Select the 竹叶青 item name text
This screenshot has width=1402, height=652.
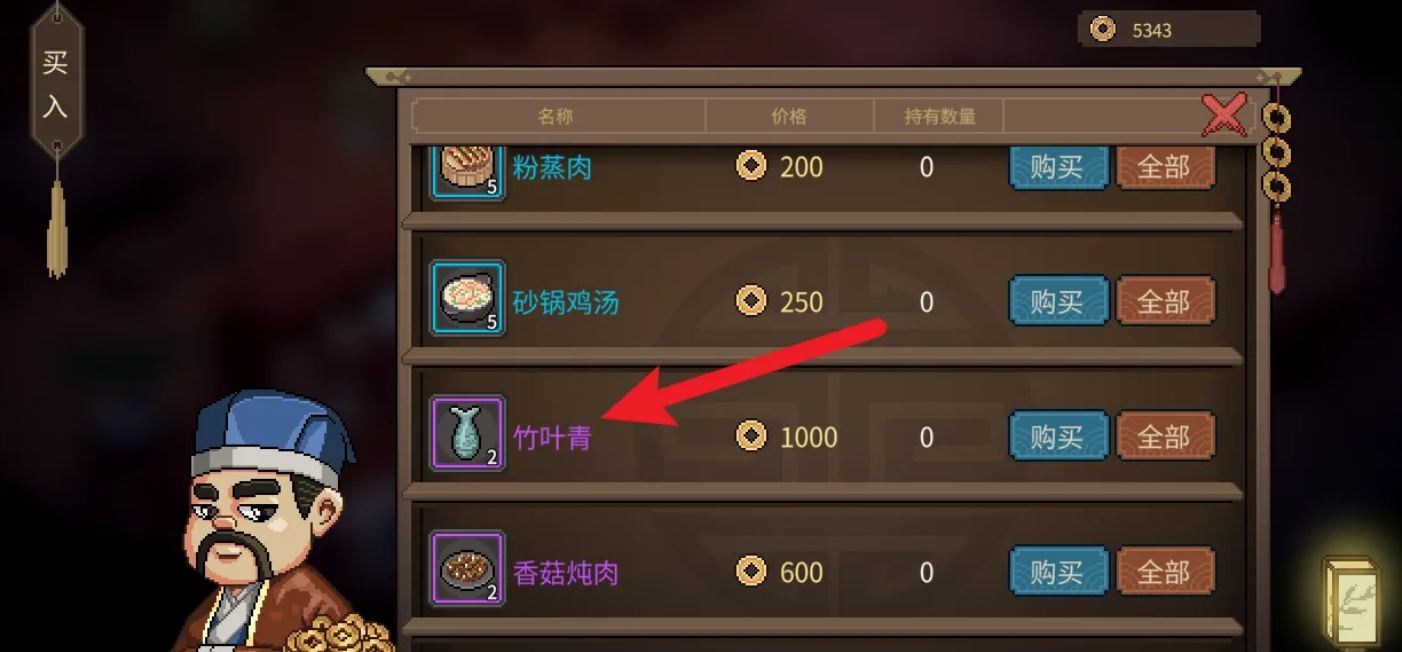(552, 437)
